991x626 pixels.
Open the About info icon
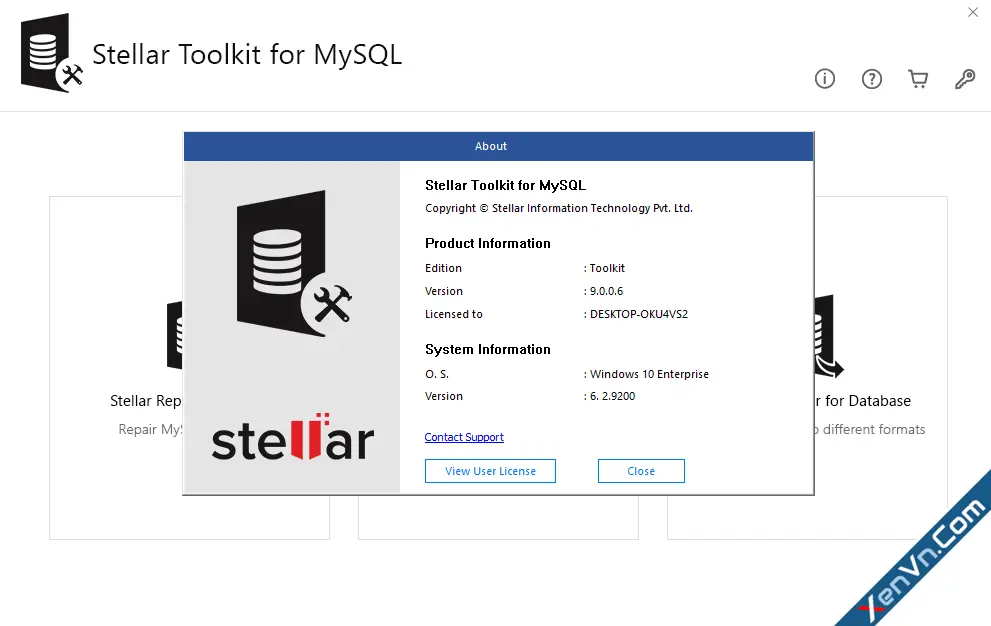[x=825, y=79]
